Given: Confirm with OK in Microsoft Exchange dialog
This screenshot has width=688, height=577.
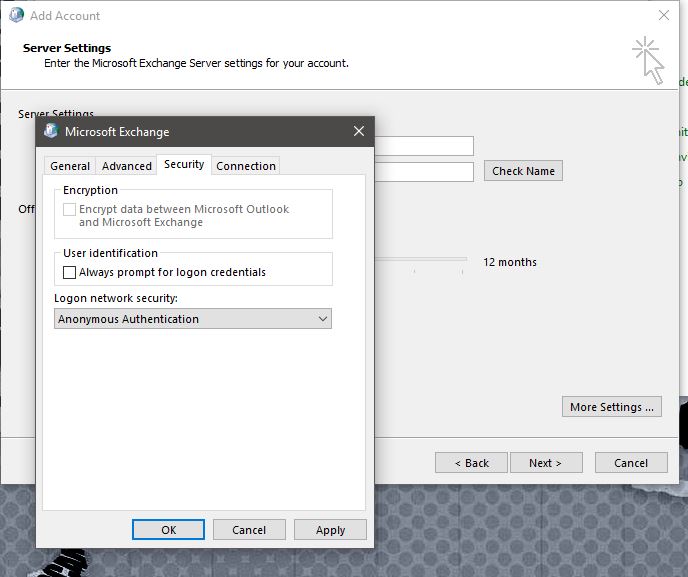Looking at the screenshot, I should pos(168,530).
